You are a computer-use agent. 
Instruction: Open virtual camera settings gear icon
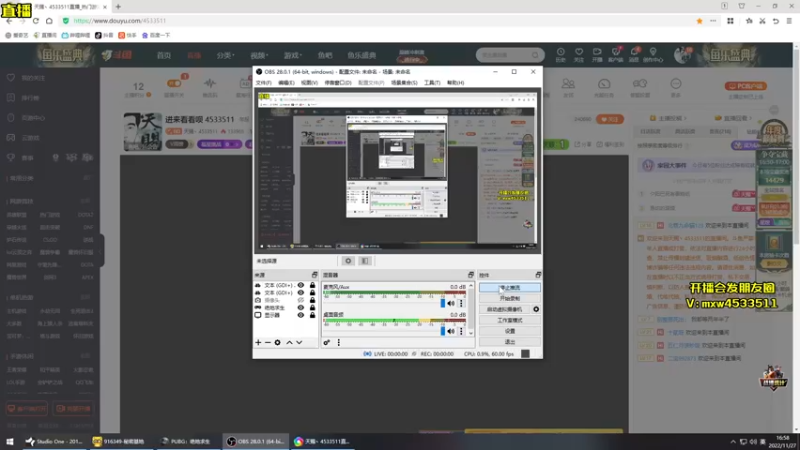(x=536, y=309)
